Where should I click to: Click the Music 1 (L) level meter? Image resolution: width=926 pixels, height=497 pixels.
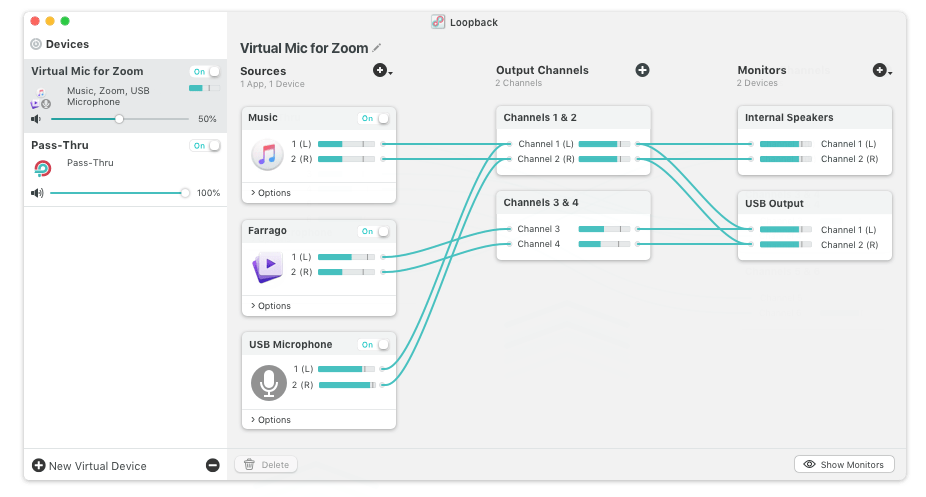(x=346, y=144)
